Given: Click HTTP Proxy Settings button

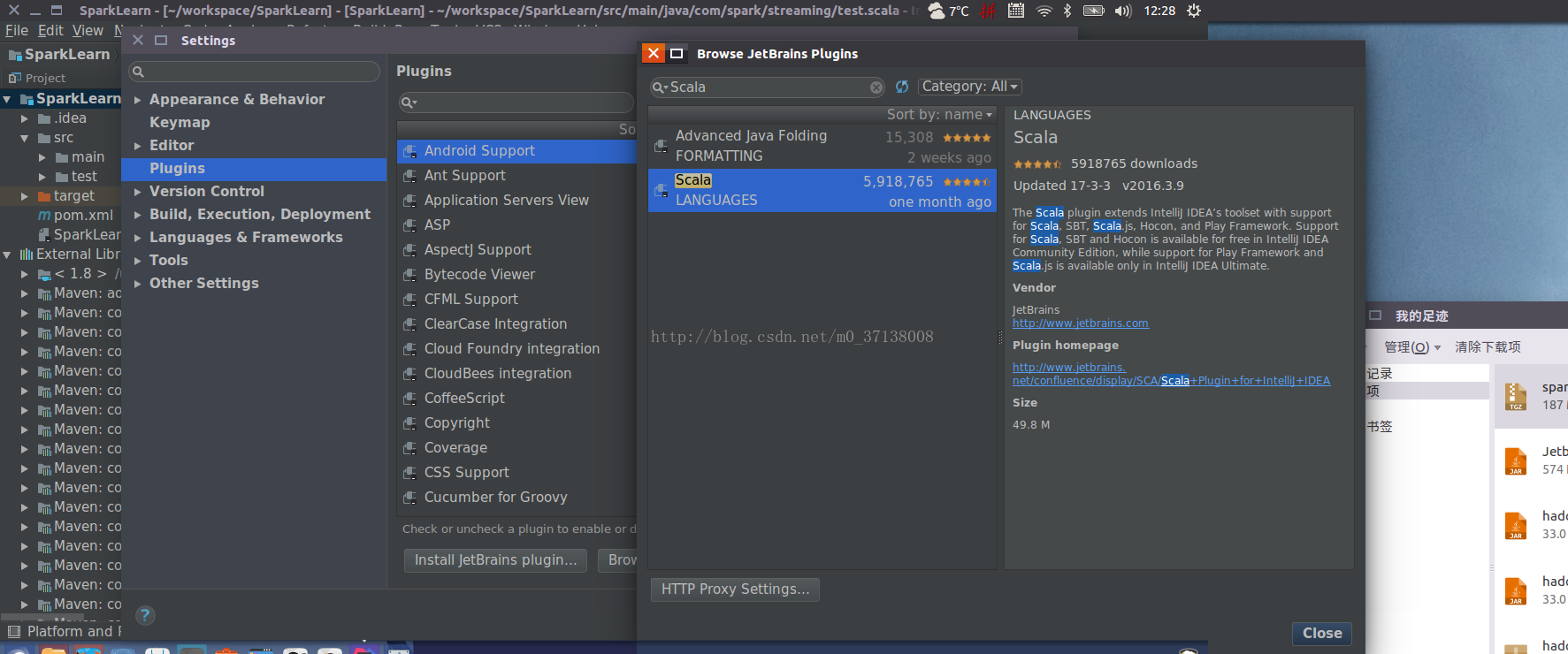Looking at the screenshot, I should [735, 589].
